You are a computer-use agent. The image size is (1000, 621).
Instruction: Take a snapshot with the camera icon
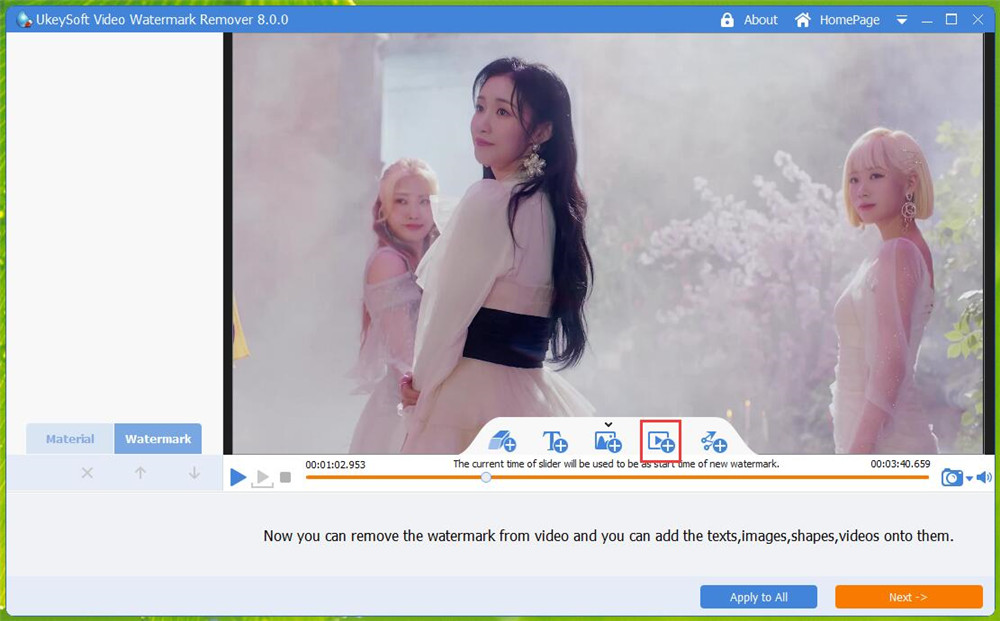pyautogui.click(x=952, y=477)
